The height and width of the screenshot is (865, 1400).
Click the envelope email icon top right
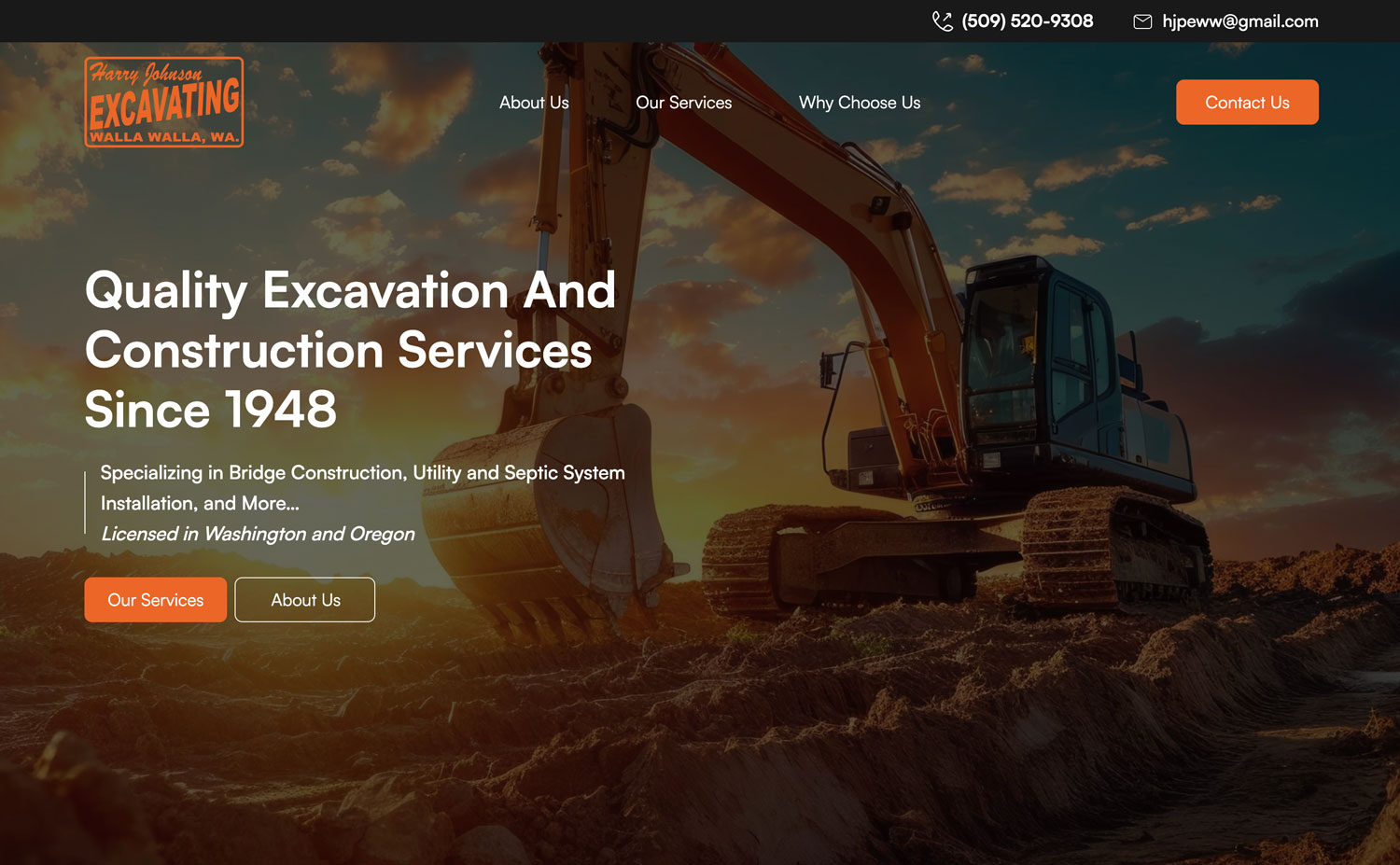(x=1142, y=21)
